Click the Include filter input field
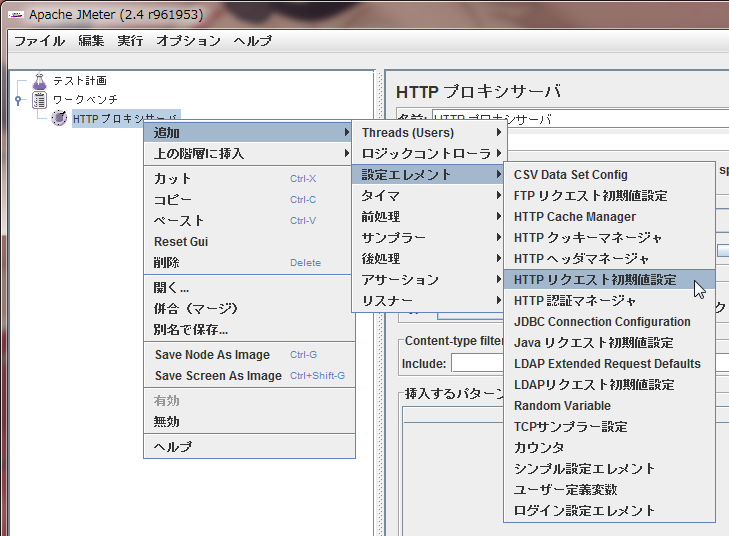 (x=477, y=363)
